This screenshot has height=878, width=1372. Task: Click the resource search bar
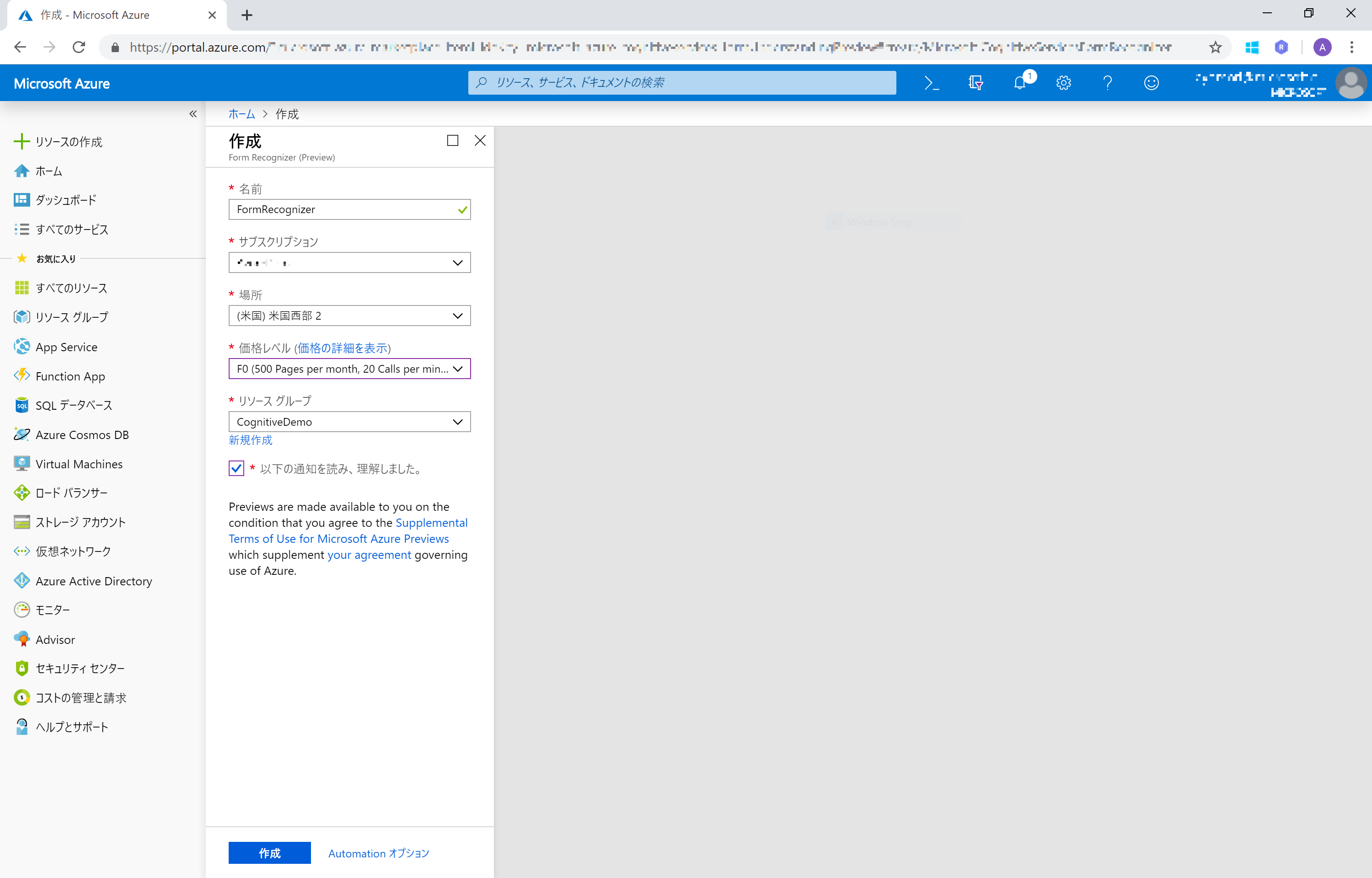682,83
